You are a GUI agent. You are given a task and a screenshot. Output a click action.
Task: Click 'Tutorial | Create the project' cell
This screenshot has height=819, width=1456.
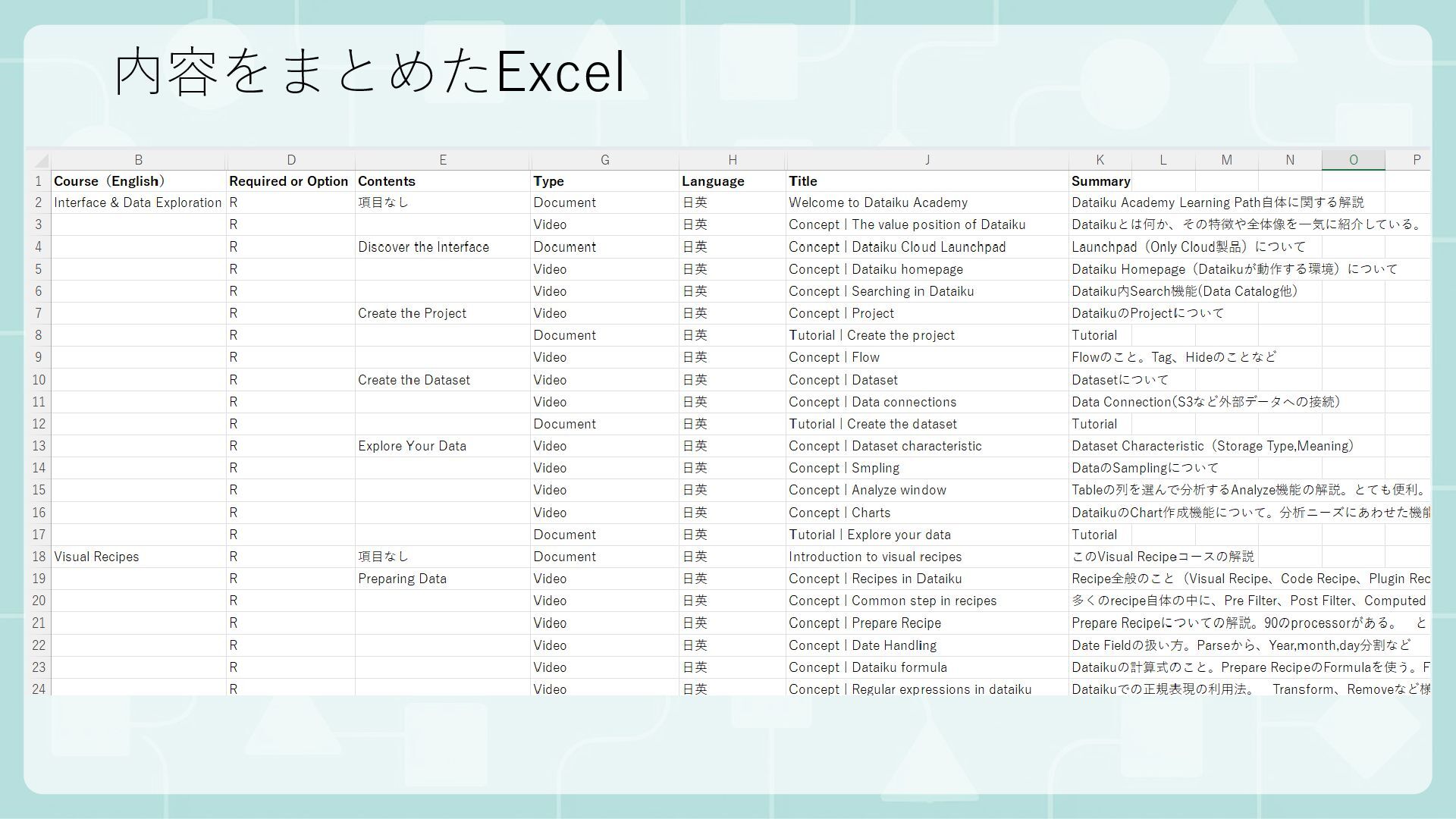click(x=927, y=335)
